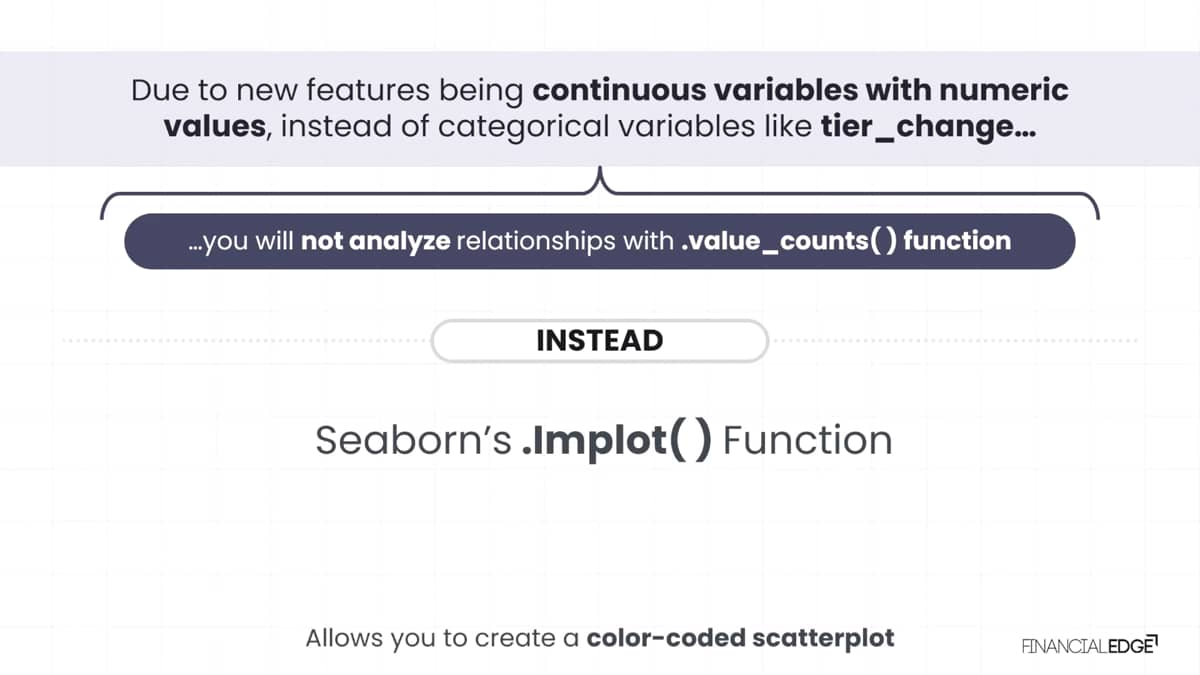Viewport: 1200px width, 675px height.
Task: Click 'Due to new features being' text
Action: 328,91
